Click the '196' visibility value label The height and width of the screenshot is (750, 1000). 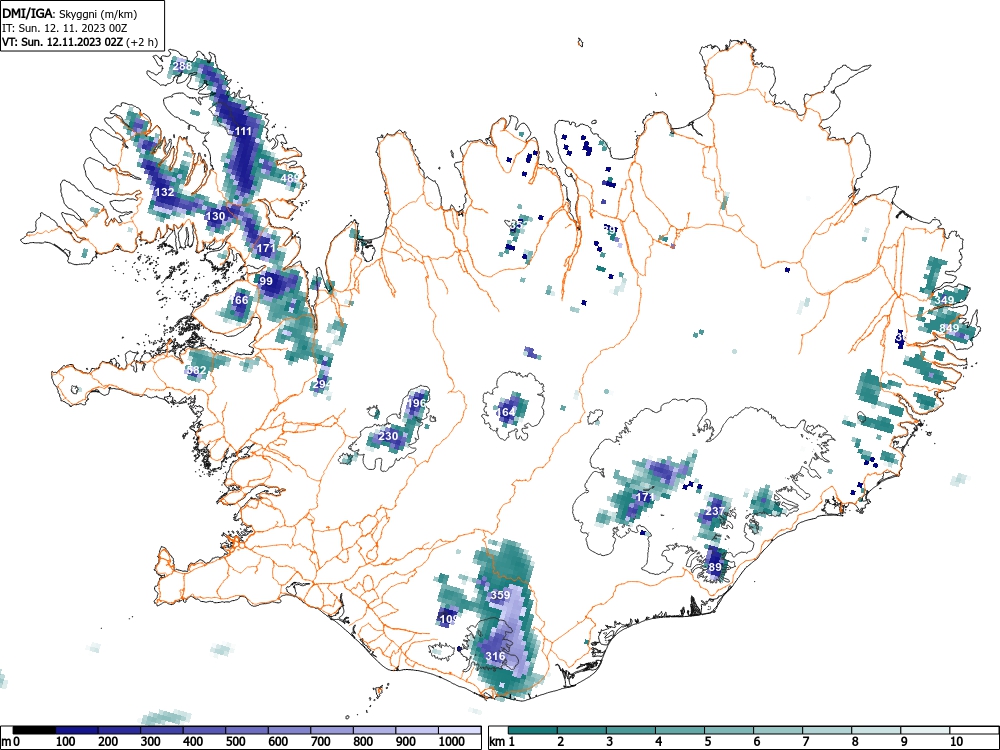click(x=416, y=403)
